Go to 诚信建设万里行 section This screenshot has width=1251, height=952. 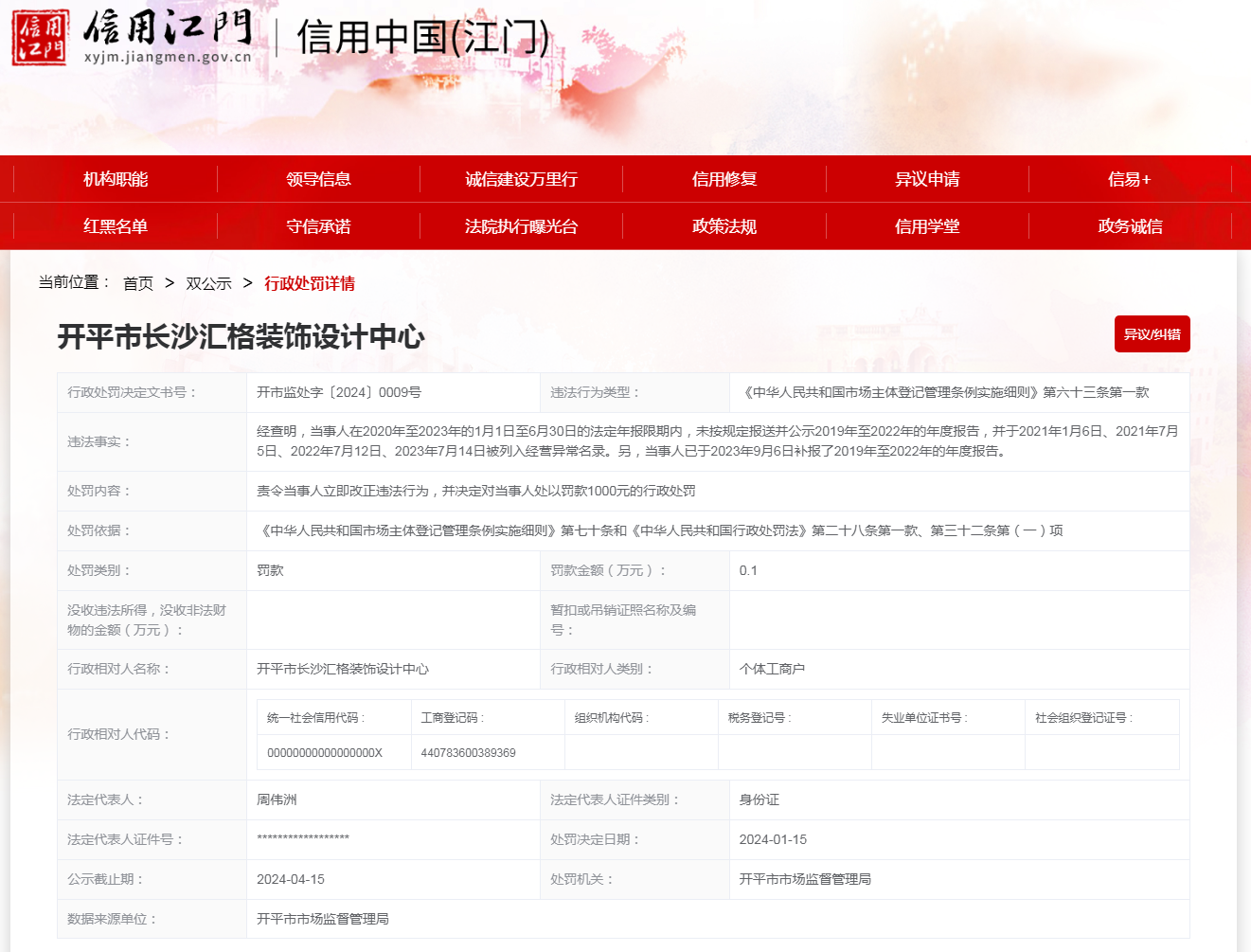pos(521,179)
